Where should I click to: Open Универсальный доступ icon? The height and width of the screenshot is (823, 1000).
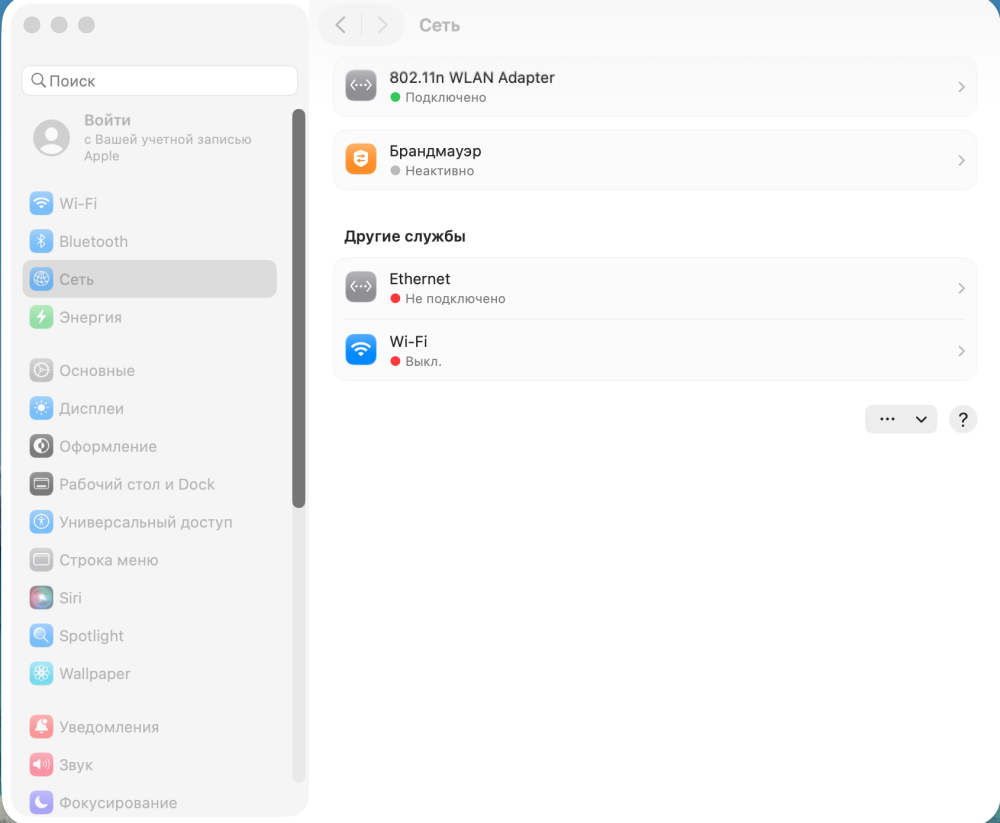[x=41, y=522]
